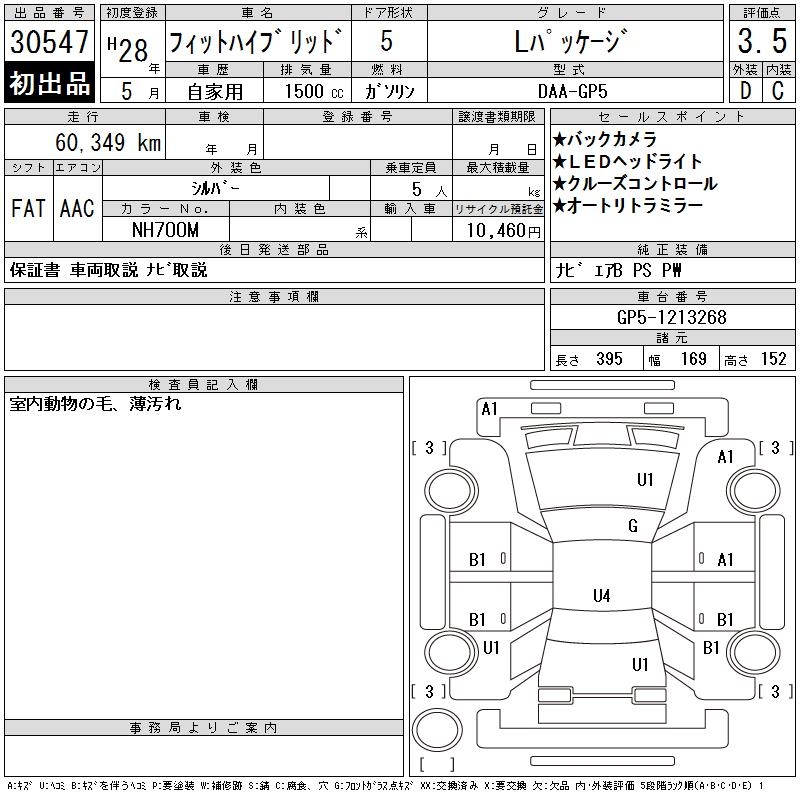This screenshot has height=800, width=800.
Task: Click the [3] tire rating near rear-left wheel
Action: click(429, 692)
